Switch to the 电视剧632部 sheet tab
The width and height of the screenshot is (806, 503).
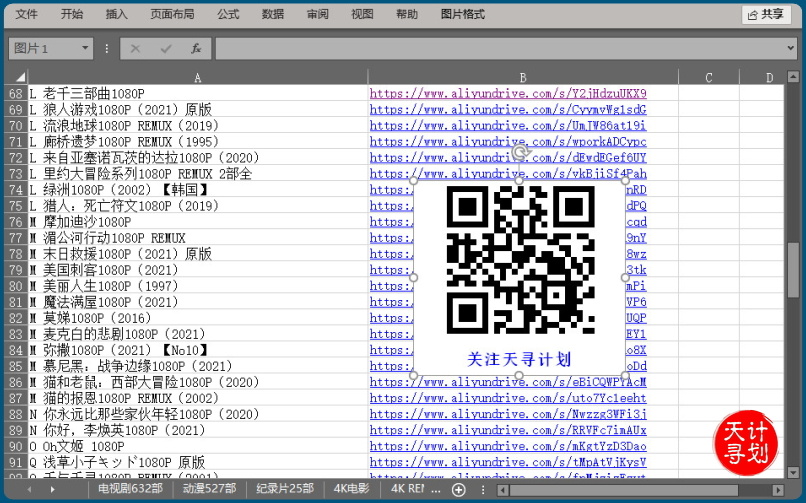130,490
